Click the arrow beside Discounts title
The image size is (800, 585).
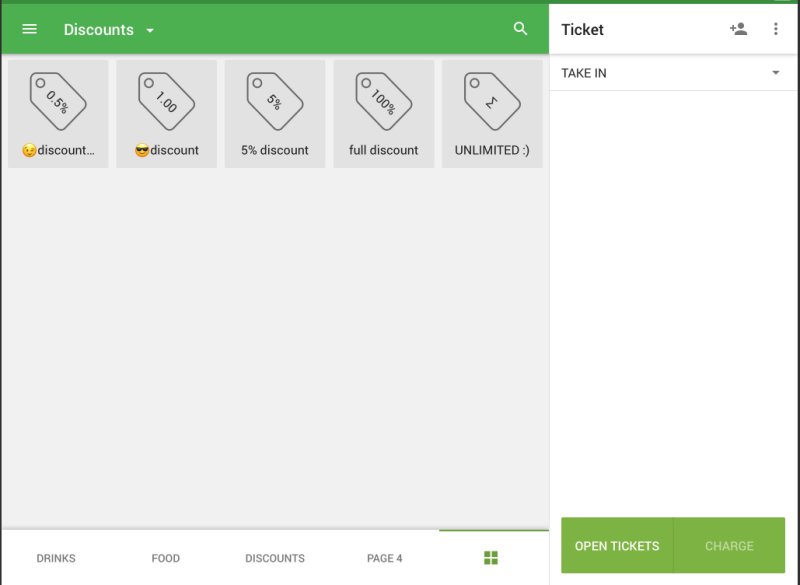[x=150, y=31]
